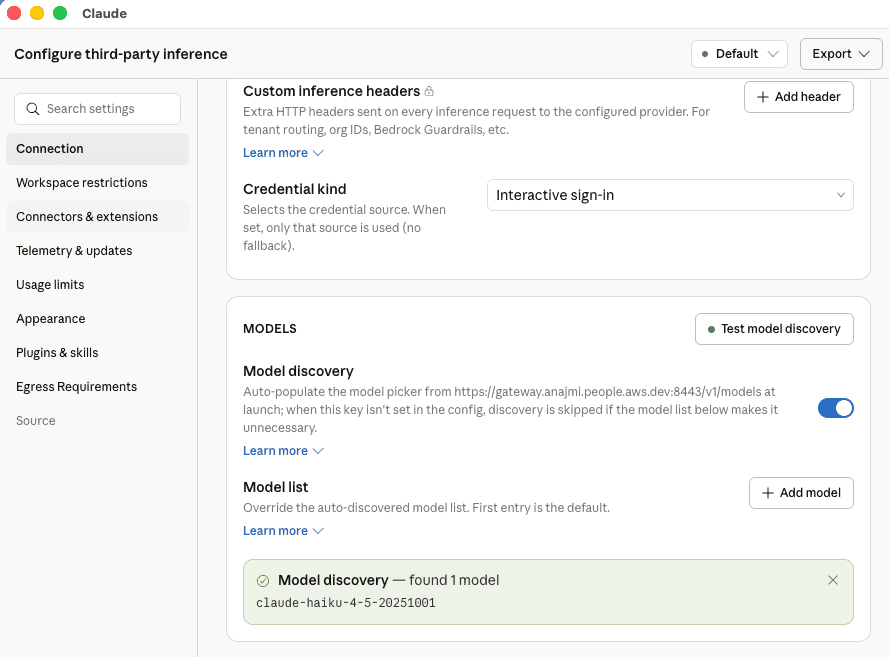Click the Credential kind label
The image size is (889, 657).
pyautogui.click(x=295, y=189)
